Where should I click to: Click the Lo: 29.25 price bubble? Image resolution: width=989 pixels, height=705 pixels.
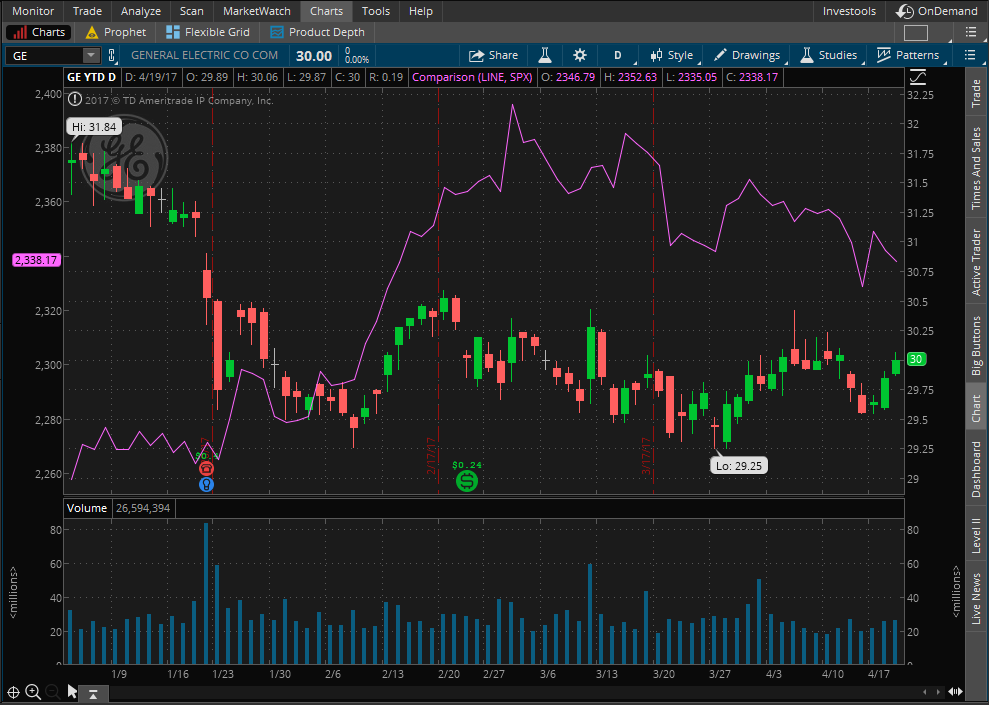click(739, 466)
